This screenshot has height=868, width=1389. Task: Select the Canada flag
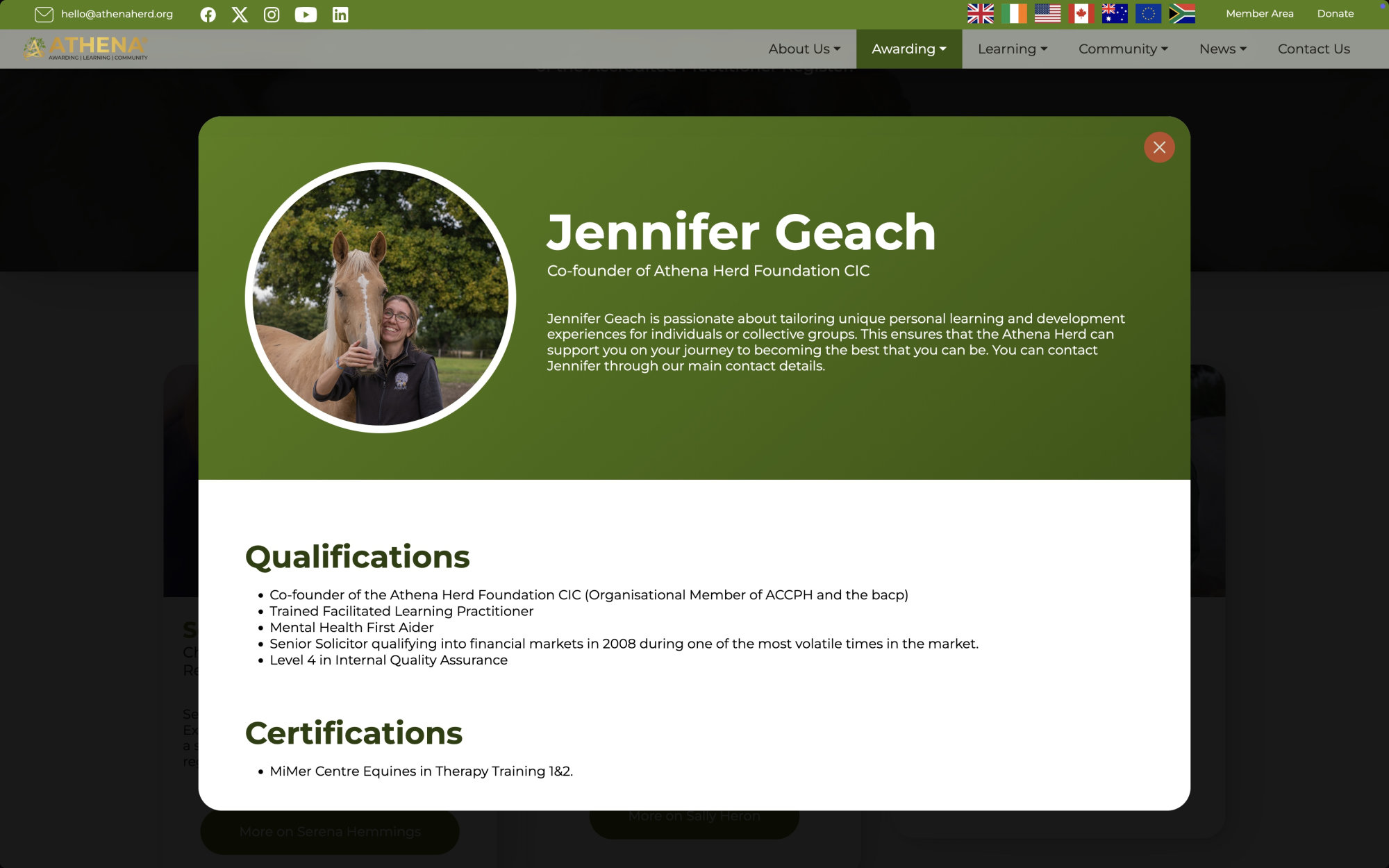[1081, 14]
